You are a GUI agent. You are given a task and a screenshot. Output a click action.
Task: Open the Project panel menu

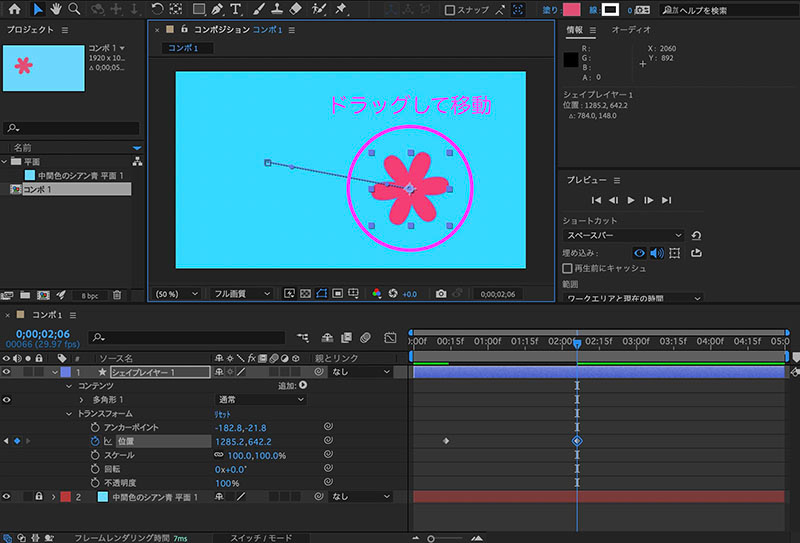(x=65, y=30)
